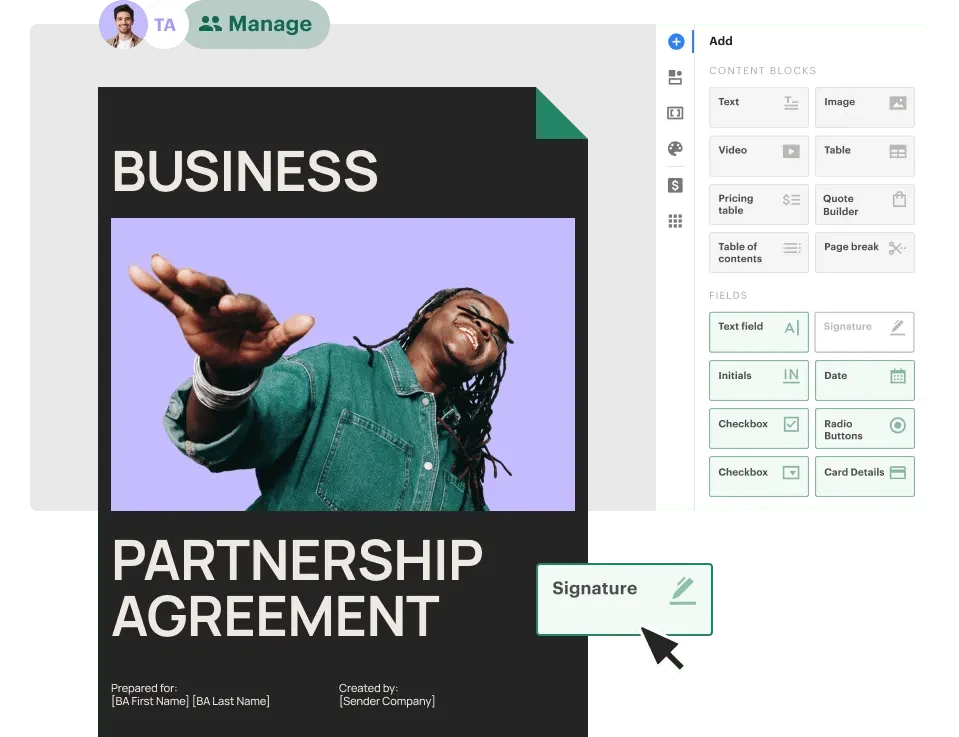Open the variables panel icon
Image resolution: width=959 pixels, height=737 pixels.
[675, 112]
